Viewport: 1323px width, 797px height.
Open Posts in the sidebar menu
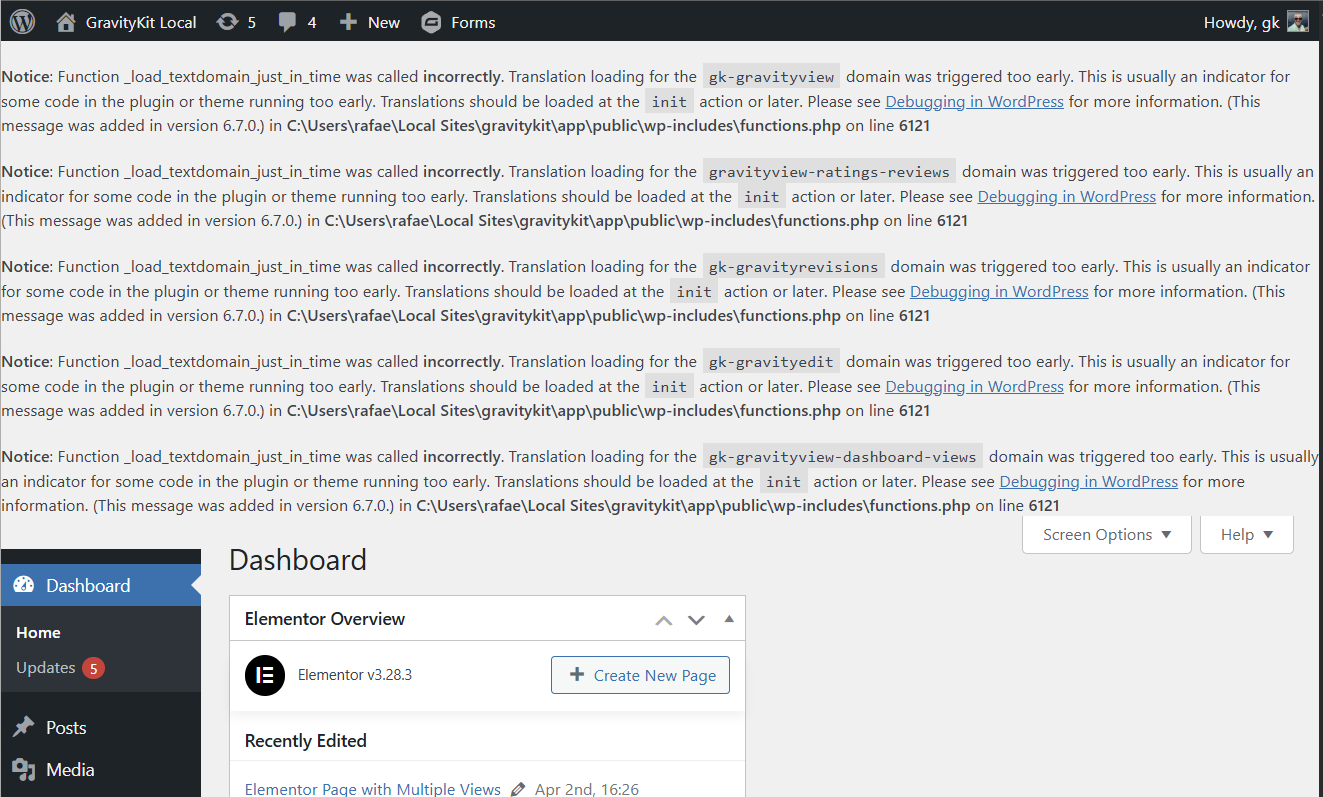click(66, 728)
